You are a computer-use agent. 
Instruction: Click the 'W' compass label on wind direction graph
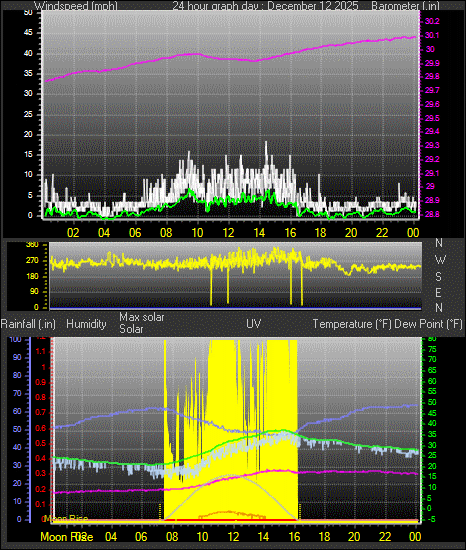(440, 260)
